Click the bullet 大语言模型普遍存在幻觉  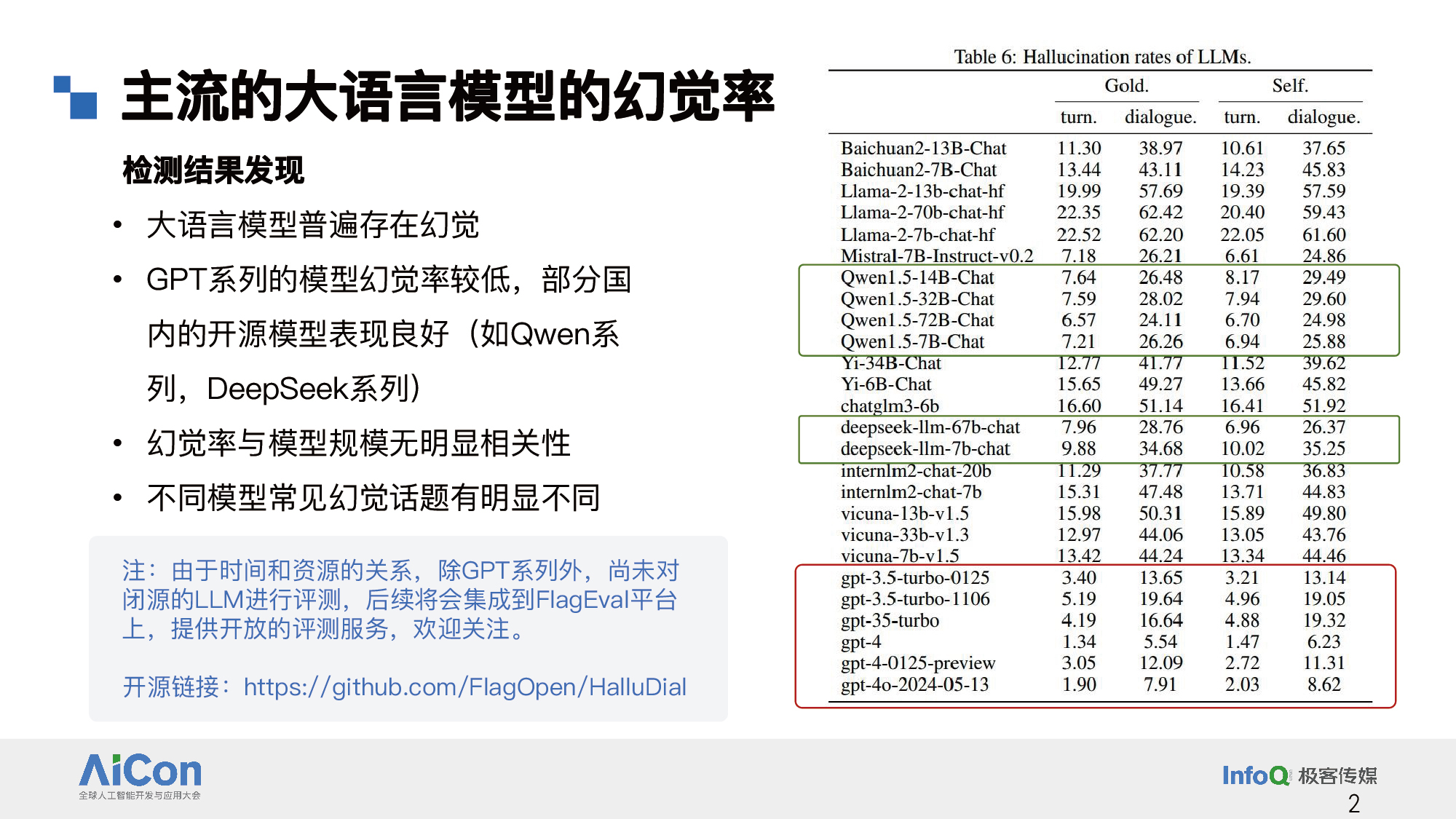pyautogui.click(x=313, y=225)
